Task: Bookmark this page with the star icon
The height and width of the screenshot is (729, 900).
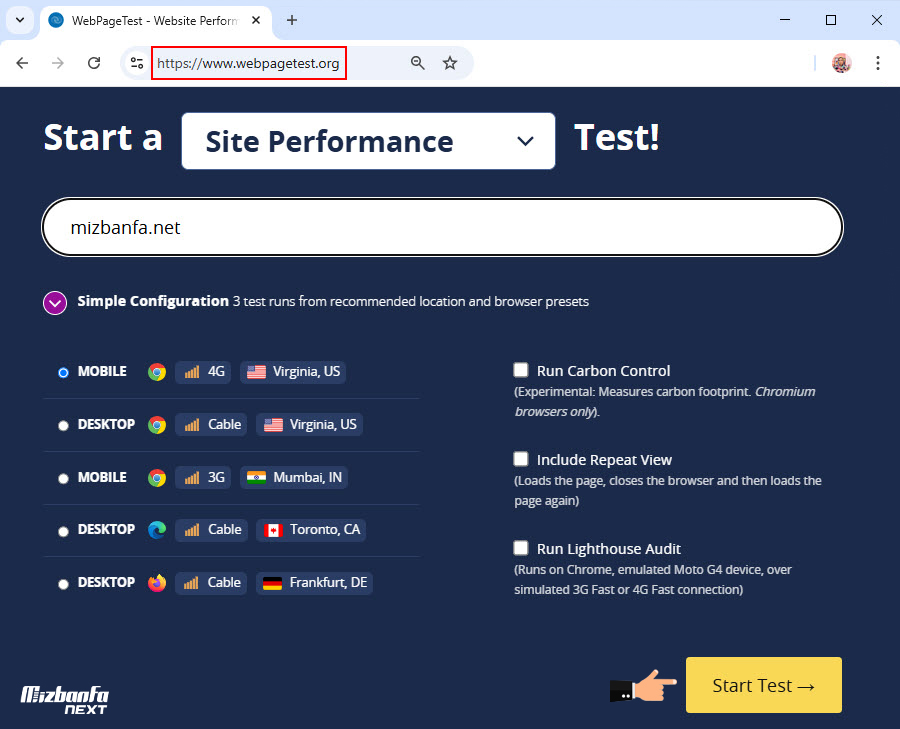Action: click(450, 63)
